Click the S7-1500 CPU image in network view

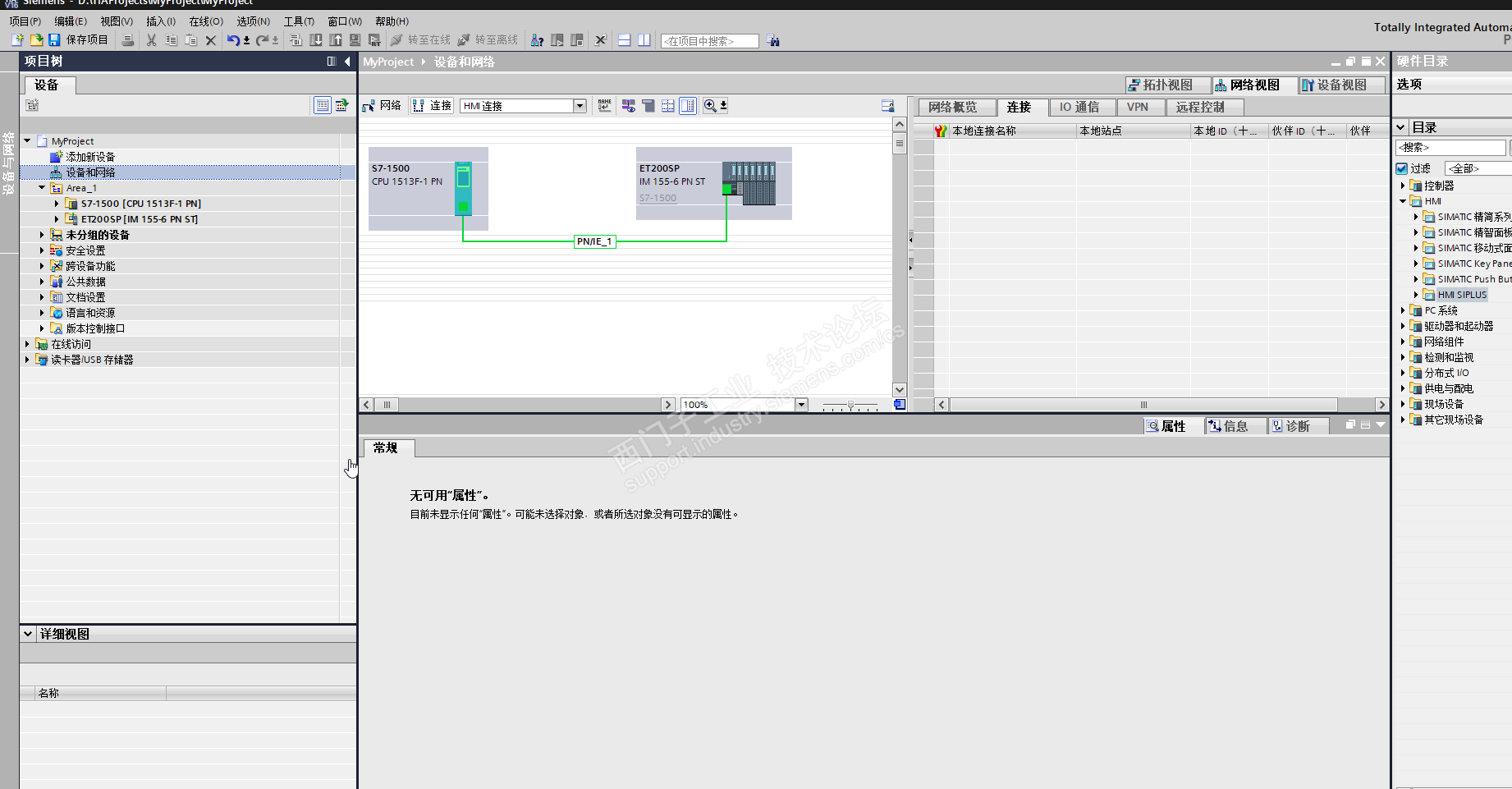click(x=464, y=188)
